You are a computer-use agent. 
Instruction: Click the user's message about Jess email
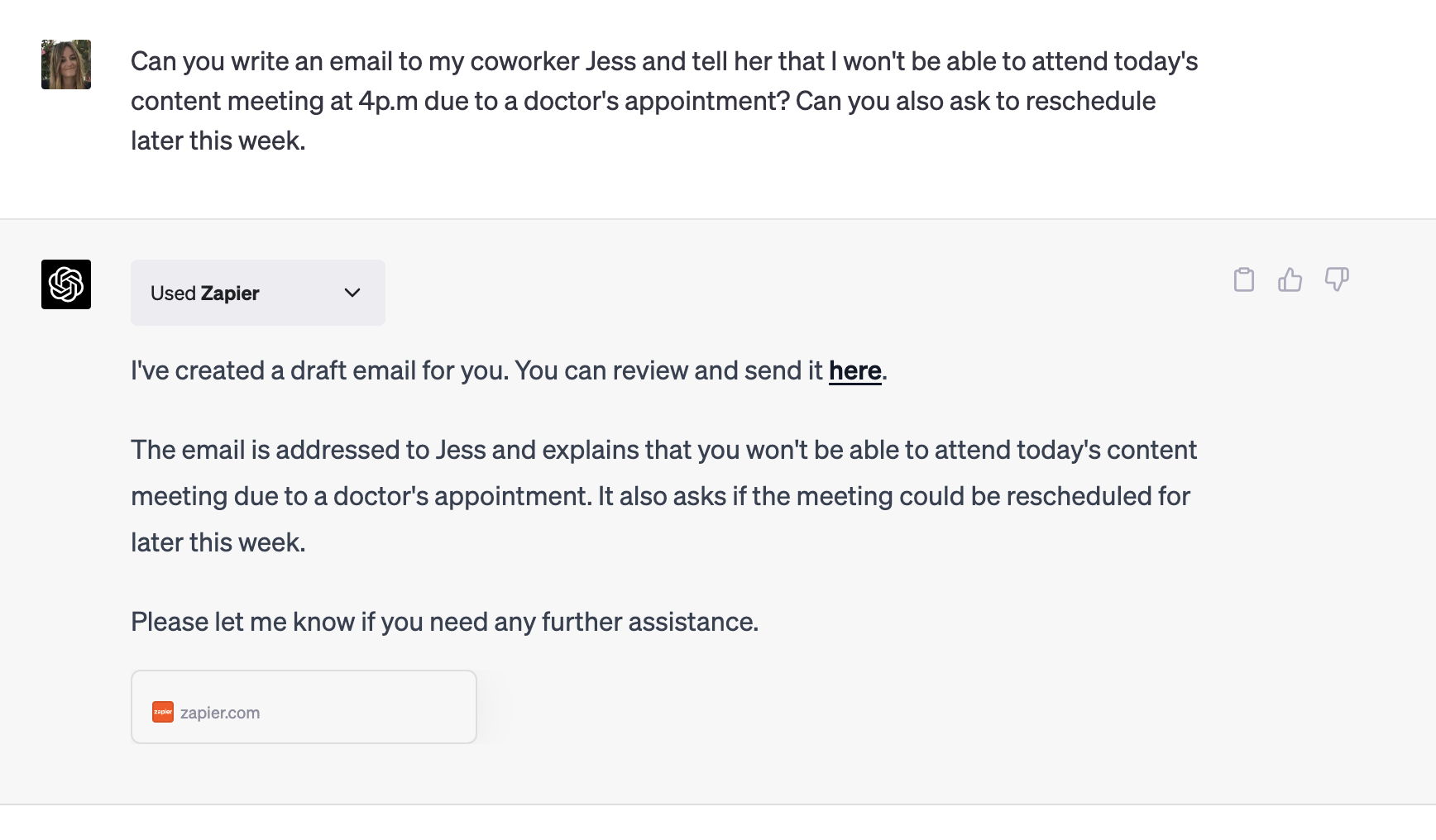click(x=664, y=101)
